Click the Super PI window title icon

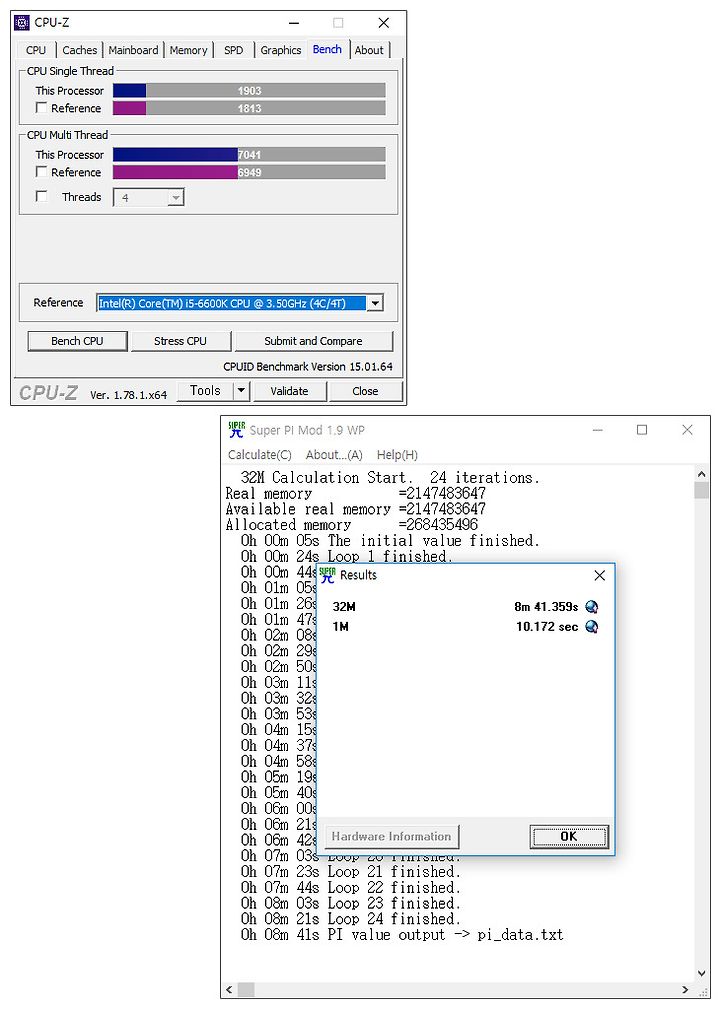(x=237, y=430)
